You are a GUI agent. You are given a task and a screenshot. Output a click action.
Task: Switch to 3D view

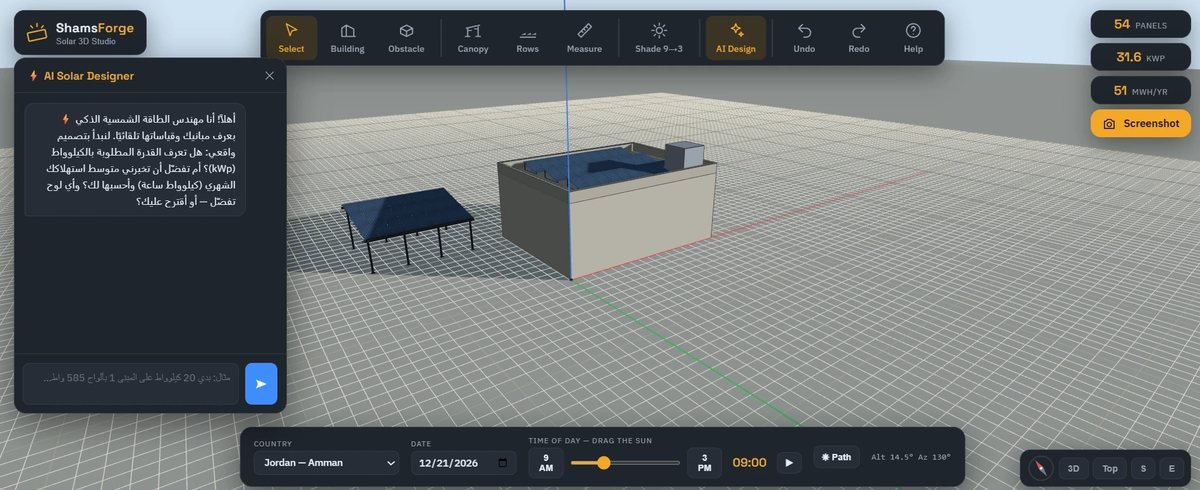[1073, 468]
